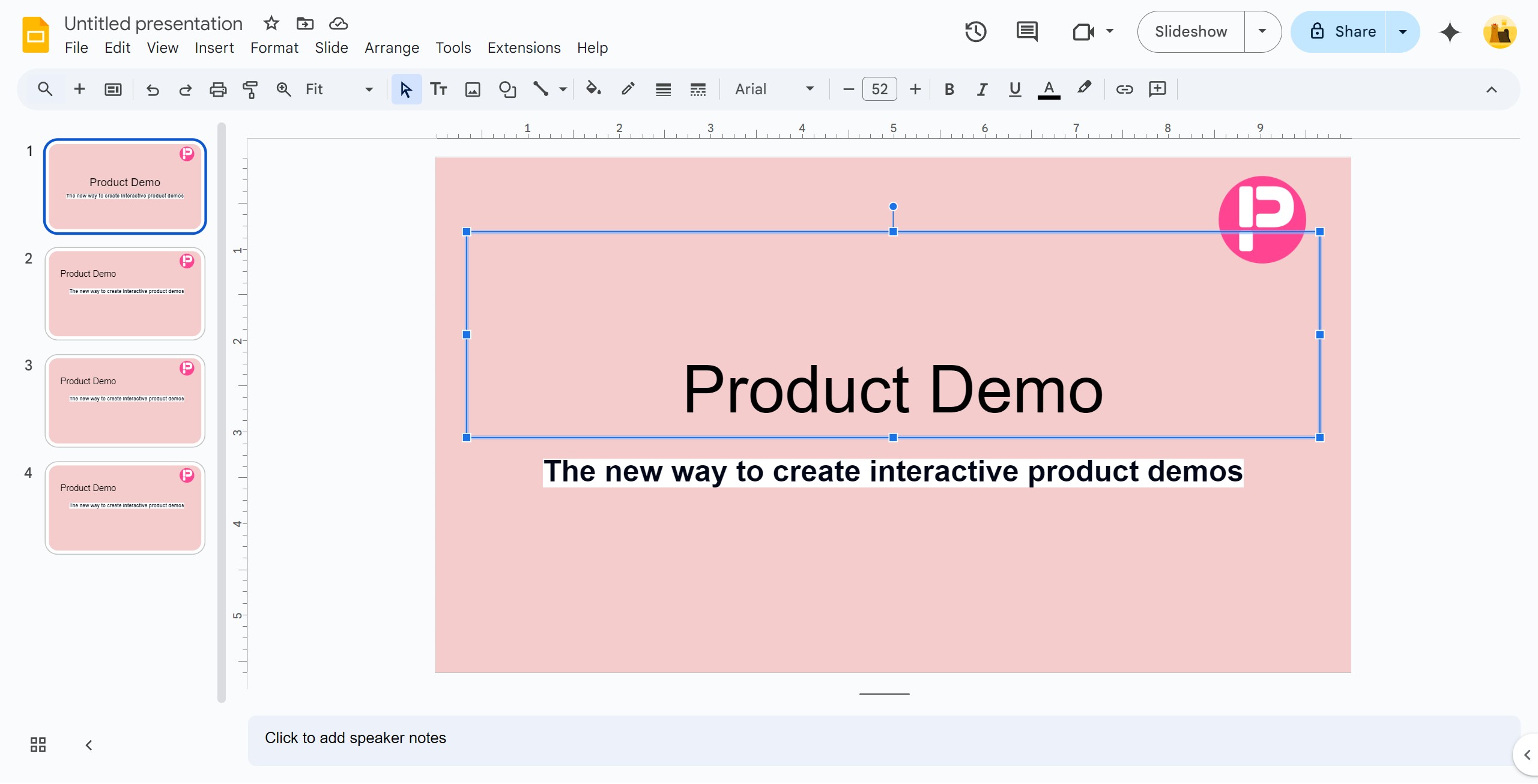Open the Slide menu
The height and width of the screenshot is (784, 1538).
[331, 47]
